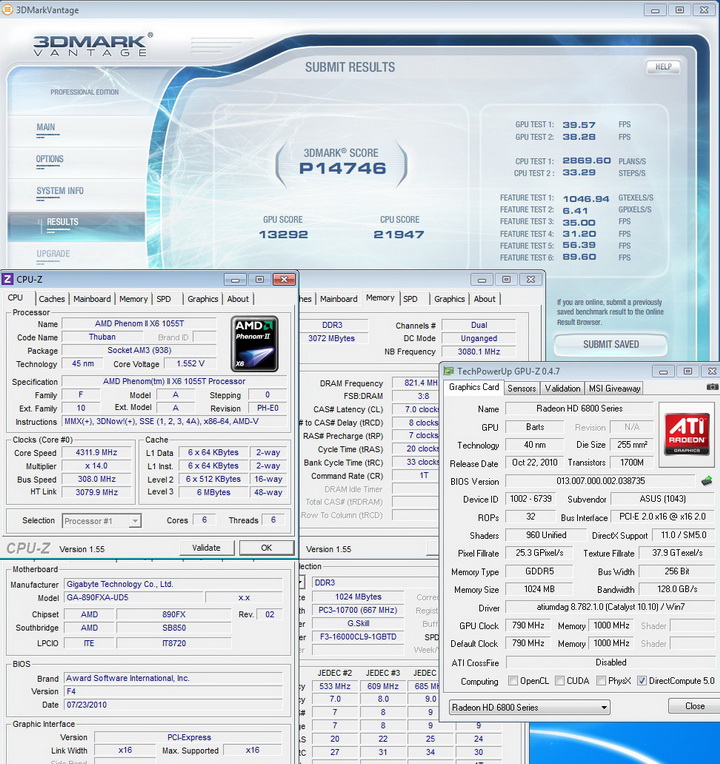Toggle the DirectCompute 5.0 checkbox

642,681
